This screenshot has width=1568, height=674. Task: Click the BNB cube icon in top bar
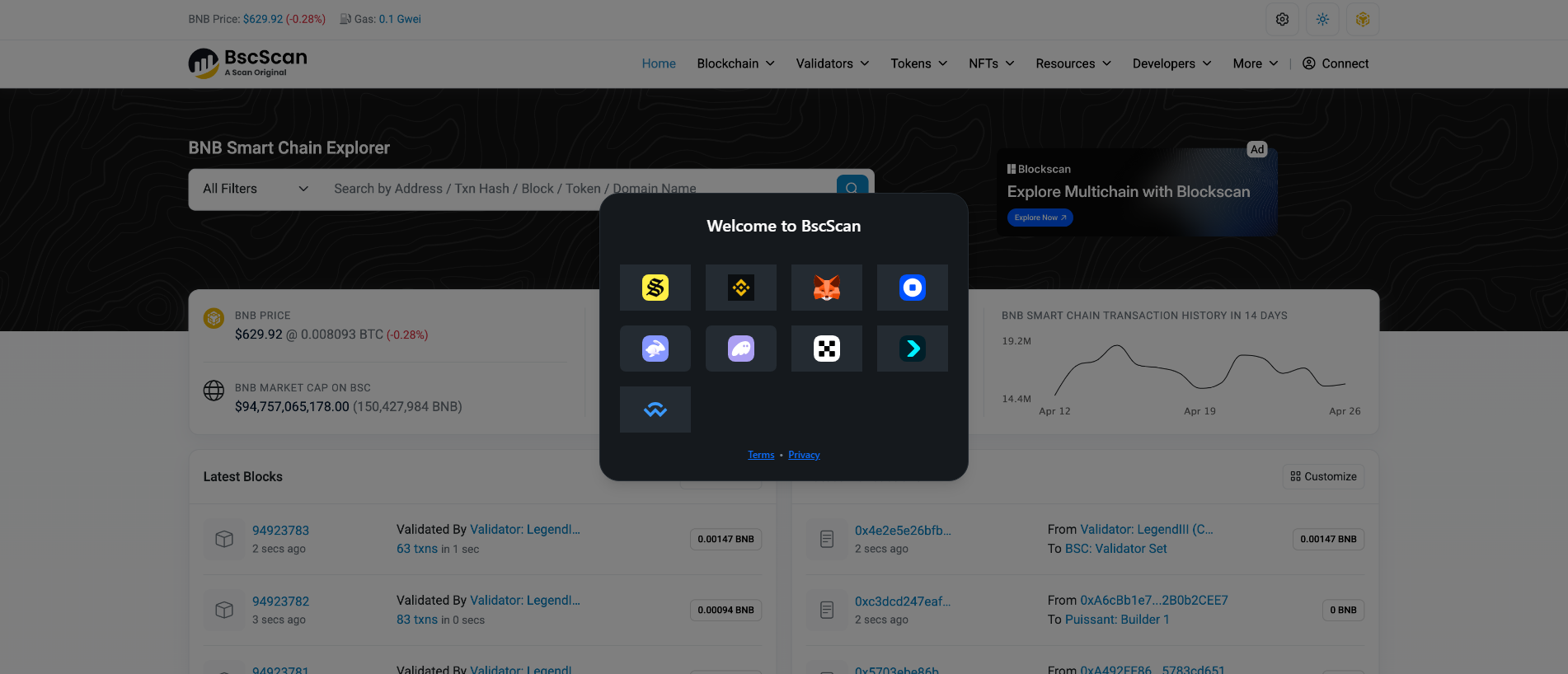point(1363,19)
